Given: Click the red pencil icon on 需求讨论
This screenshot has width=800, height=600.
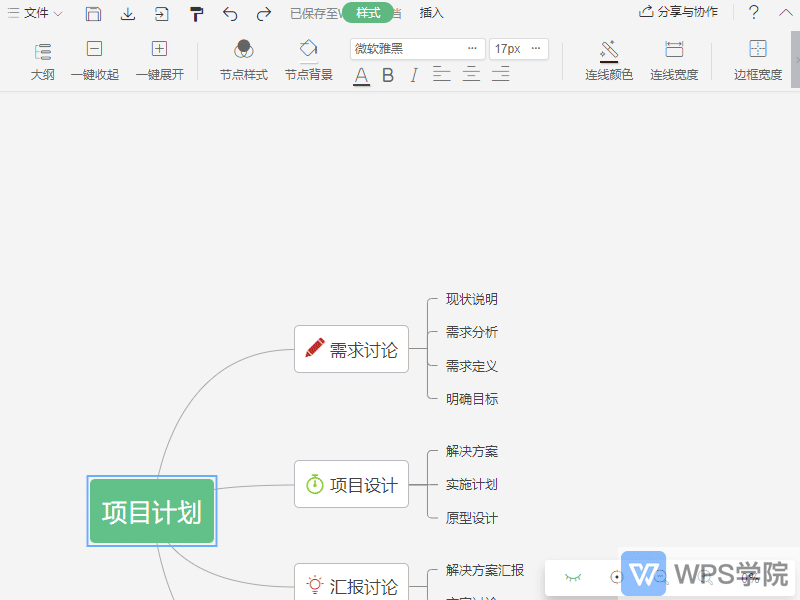Looking at the screenshot, I should point(315,348).
